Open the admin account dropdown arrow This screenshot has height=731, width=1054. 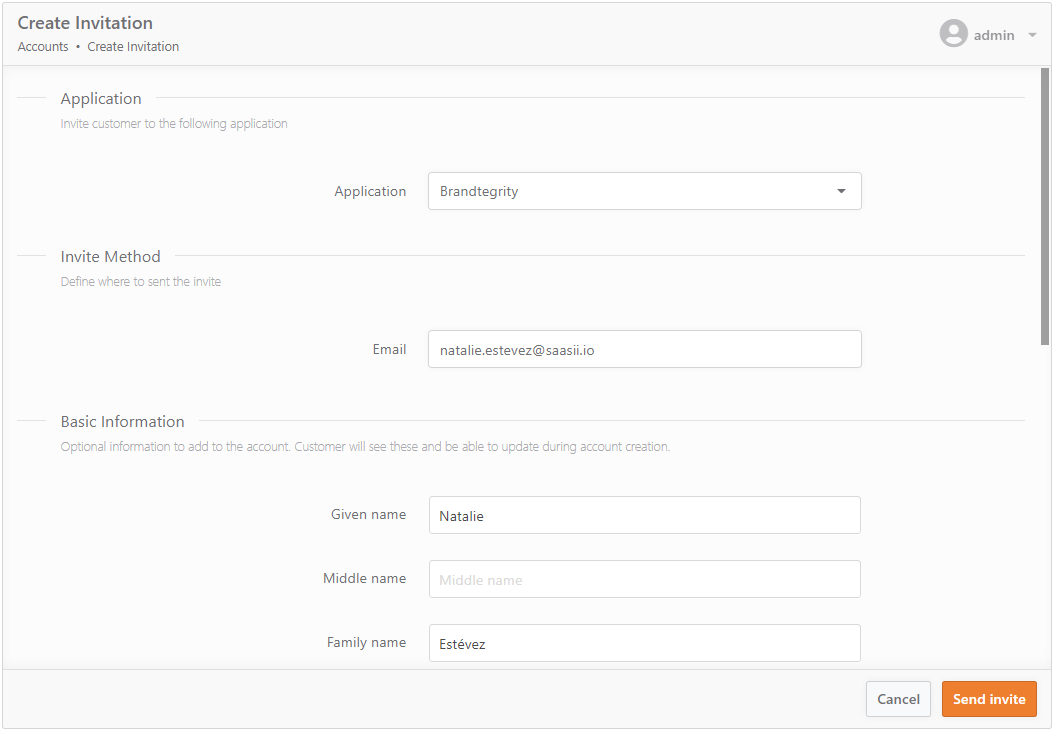click(x=1032, y=35)
